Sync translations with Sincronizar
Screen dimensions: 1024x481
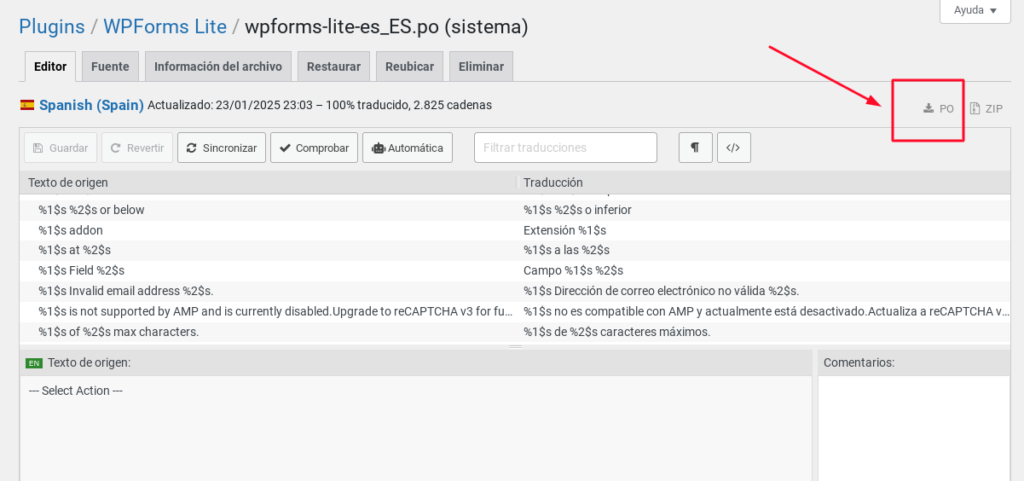tap(221, 147)
